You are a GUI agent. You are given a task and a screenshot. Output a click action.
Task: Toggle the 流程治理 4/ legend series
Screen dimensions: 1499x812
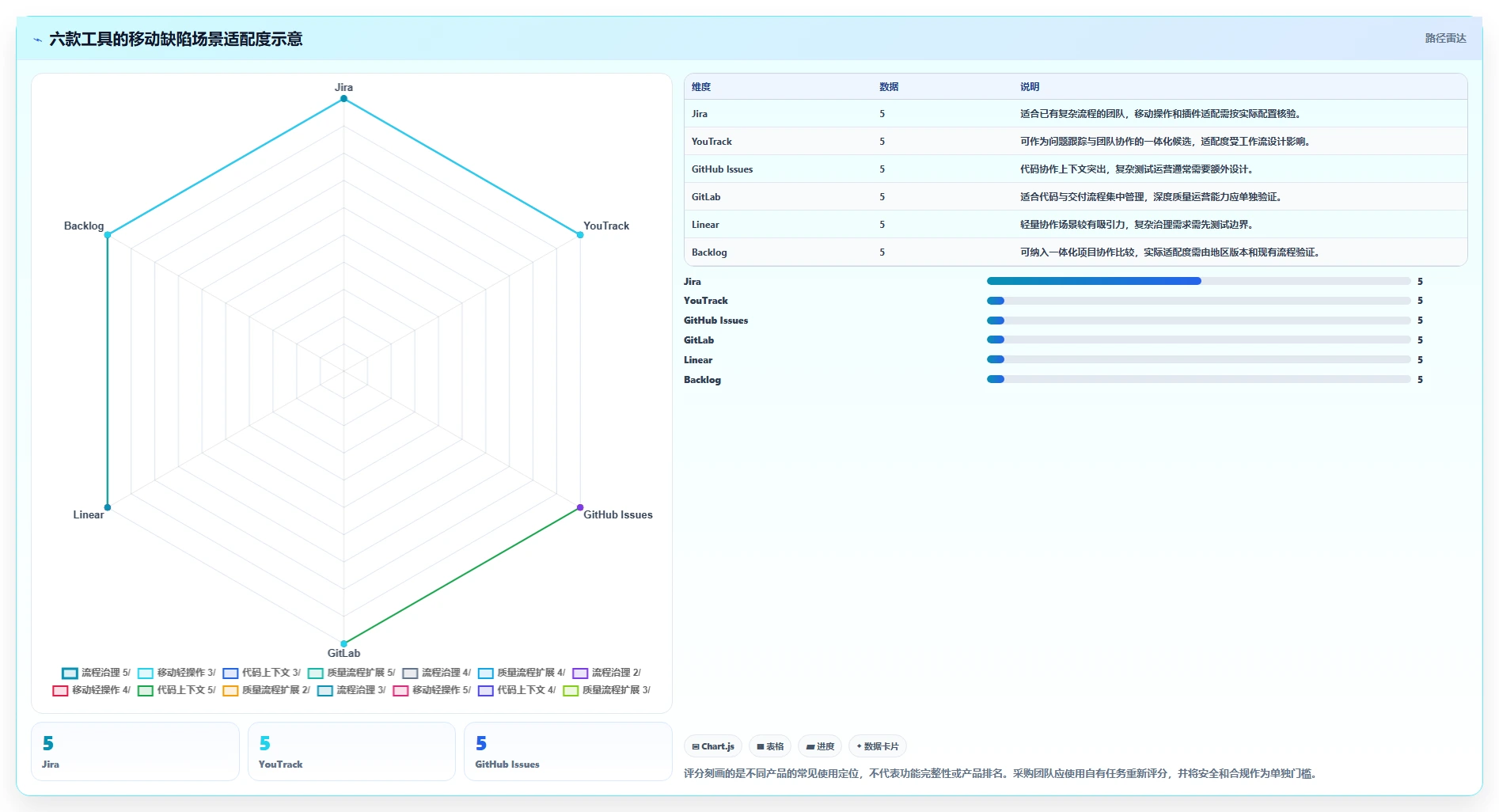point(437,673)
